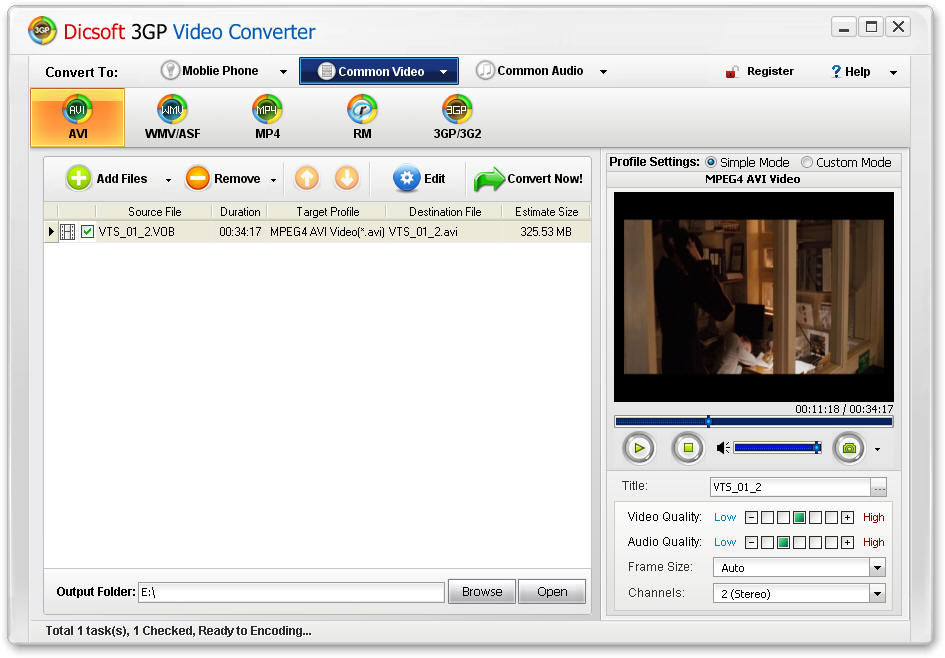The image size is (945, 658).
Task: Expand the Remove dropdown arrow
Action: point(273,180)
